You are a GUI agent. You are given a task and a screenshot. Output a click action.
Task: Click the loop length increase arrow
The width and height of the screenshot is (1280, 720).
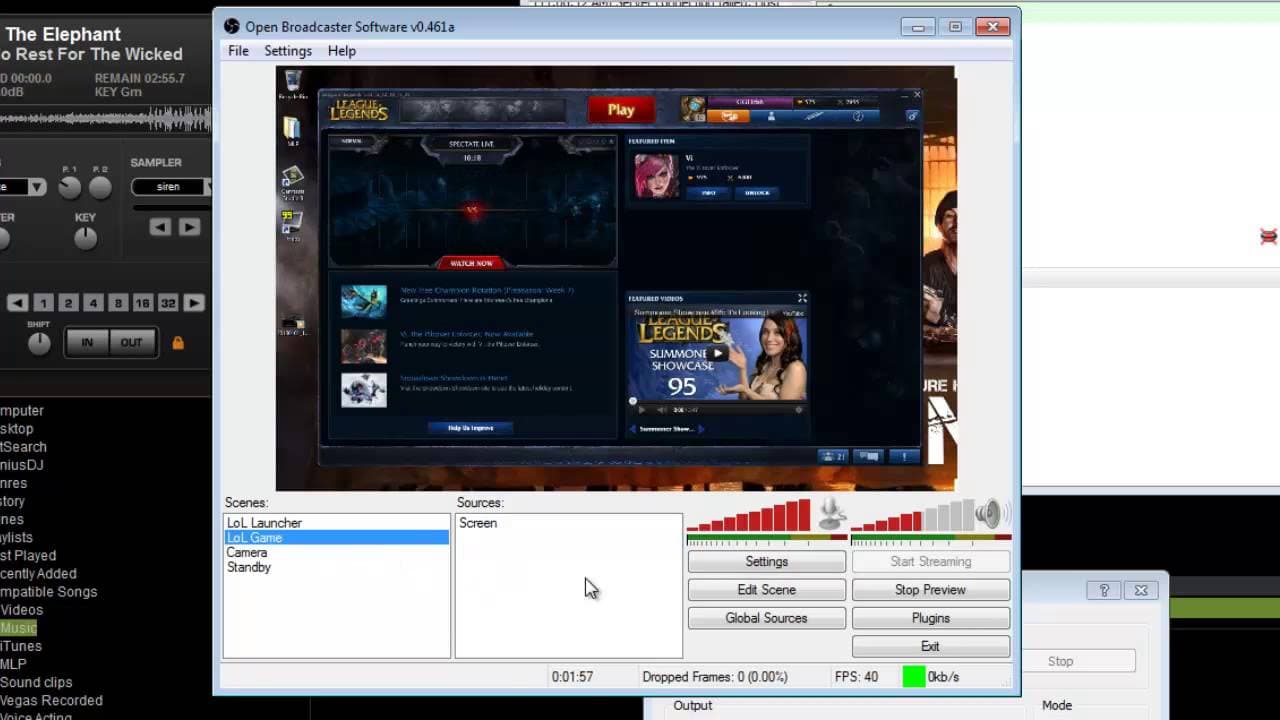(194, 303)
